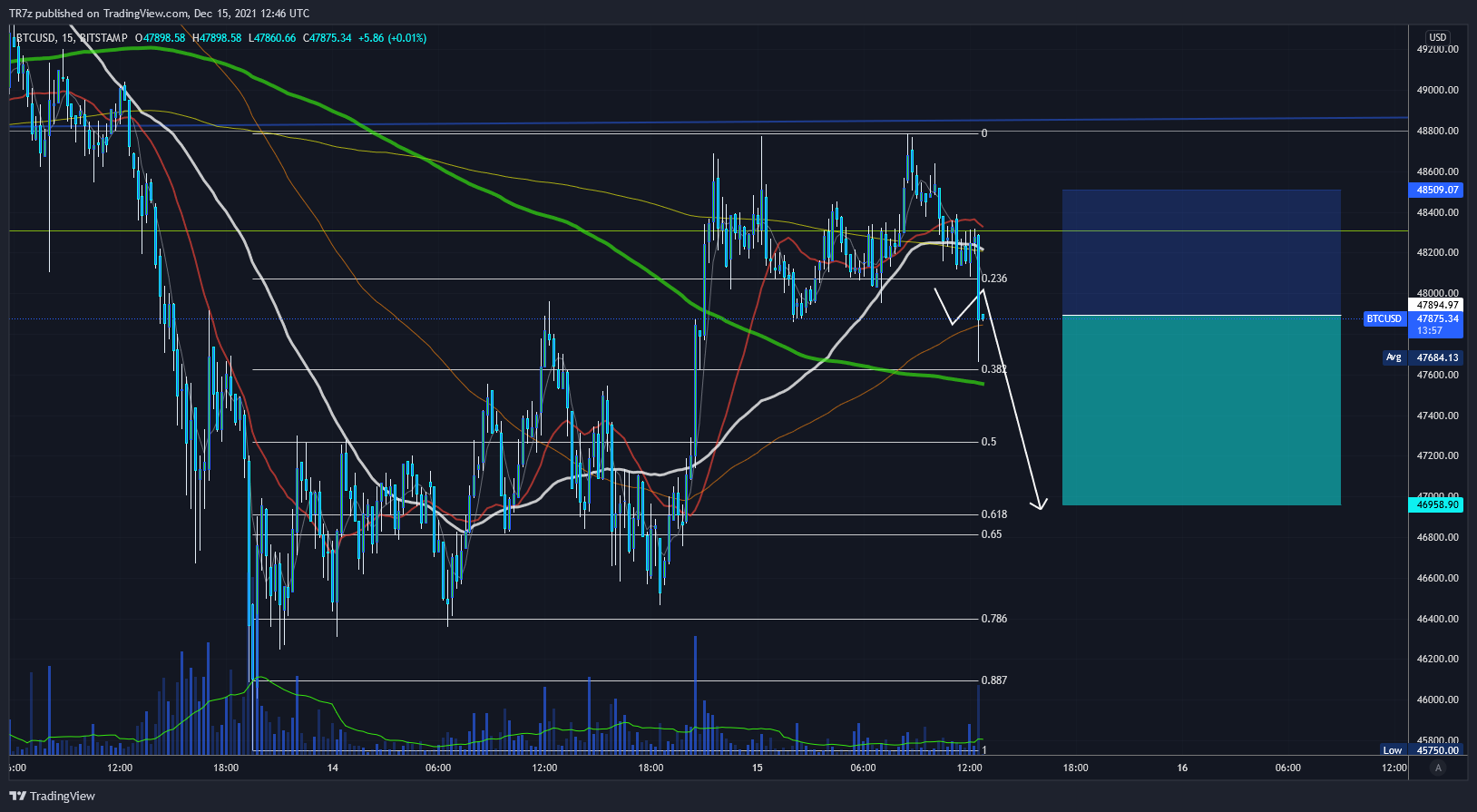
Task: Click the 49000.00 price axis label
Action: 1438,90
